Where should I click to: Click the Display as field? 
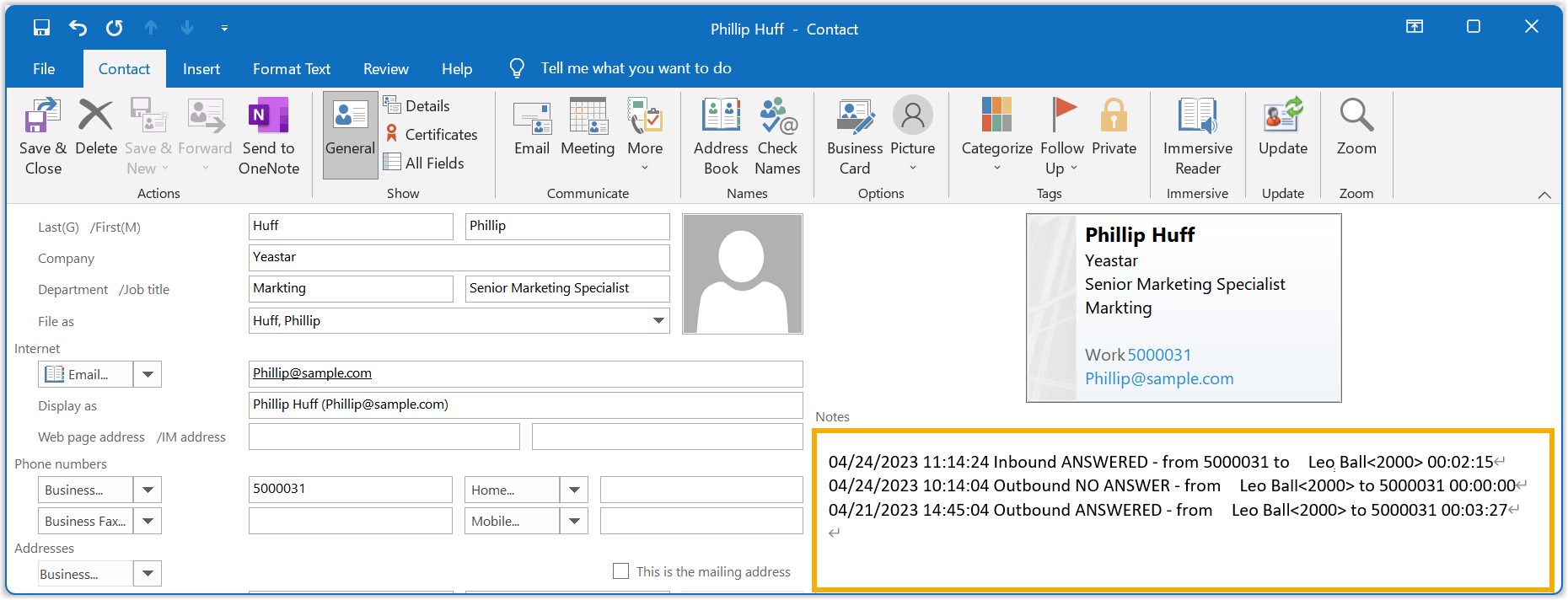tap(526, 404)
